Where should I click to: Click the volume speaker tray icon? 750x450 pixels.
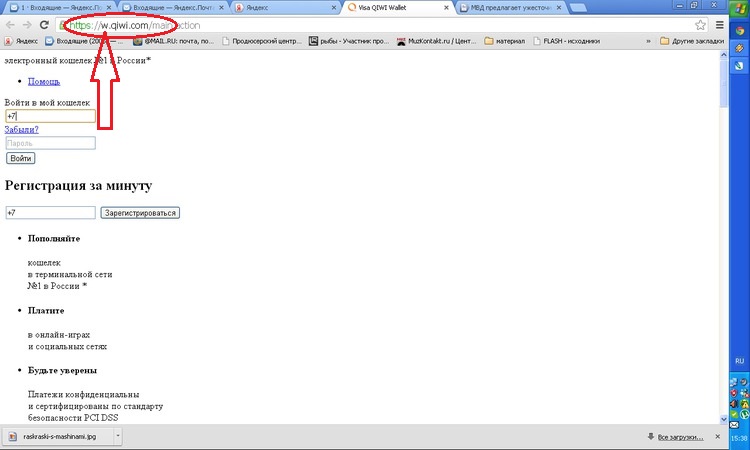(x=734, y=404)
